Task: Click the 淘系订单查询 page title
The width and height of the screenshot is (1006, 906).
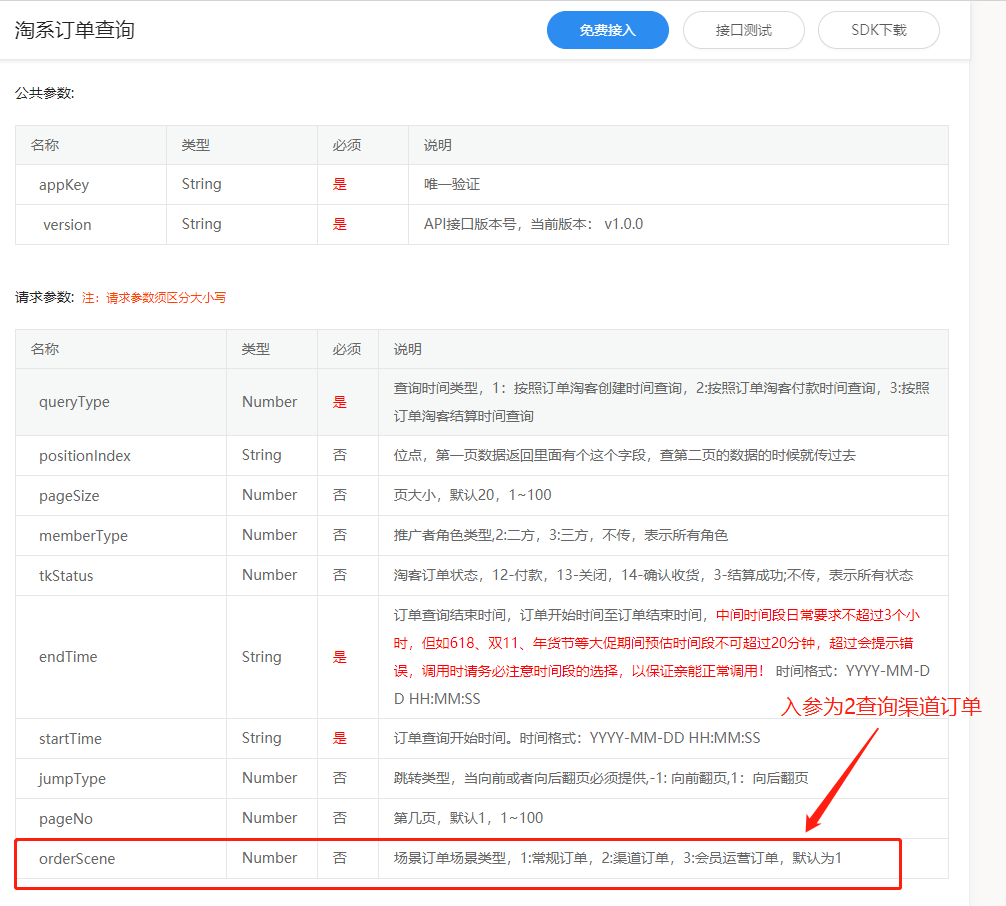Action: pyautogui.click(x=75, y=30)
